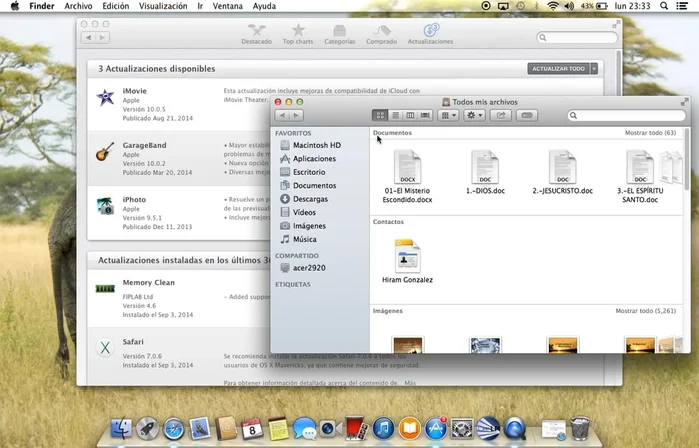This screenshot has width=699, height=448.
Task: Click the edit tags button in Finder toolbar
Action: [x=527, y=115]
